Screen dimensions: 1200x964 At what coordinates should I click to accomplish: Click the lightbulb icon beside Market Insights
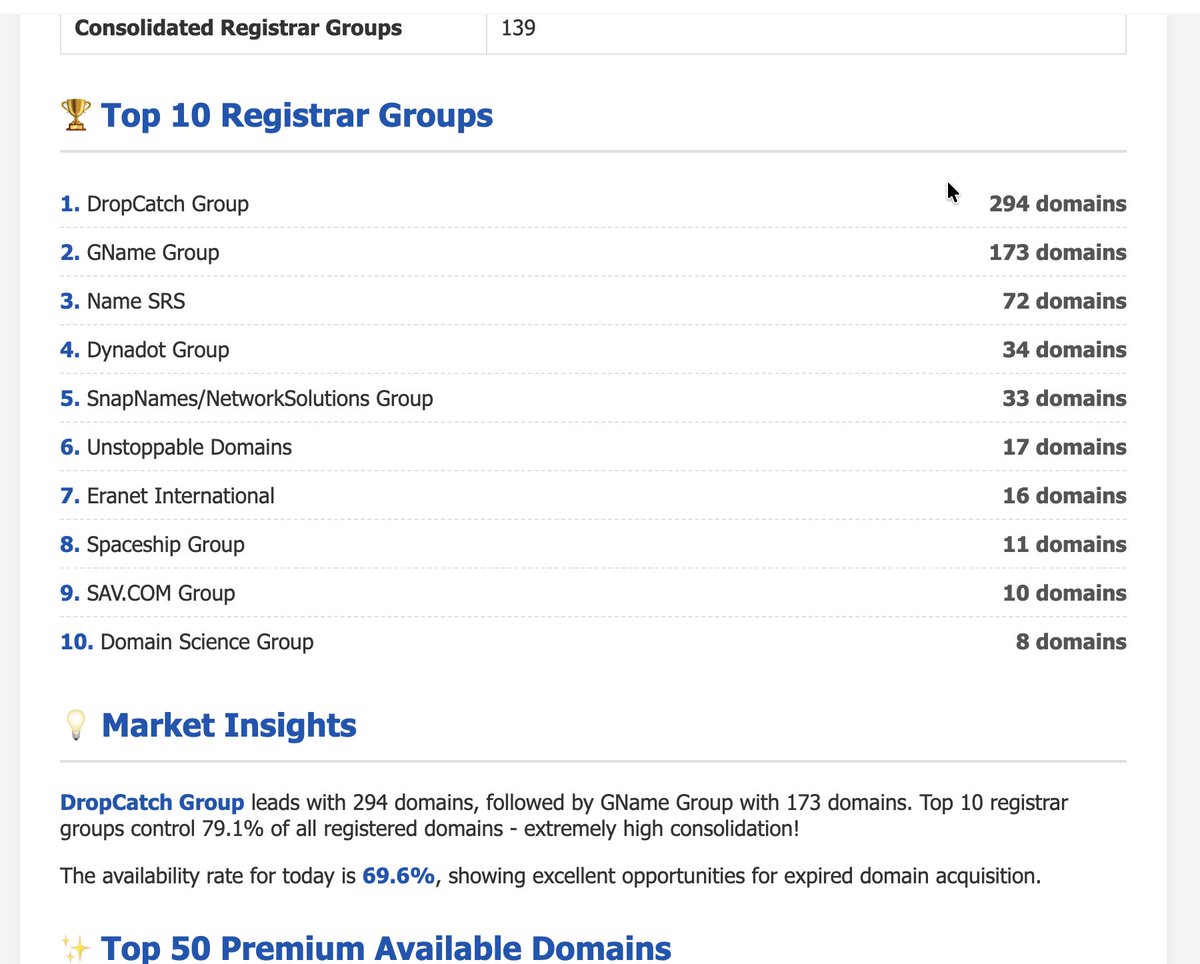coord(76,725)
